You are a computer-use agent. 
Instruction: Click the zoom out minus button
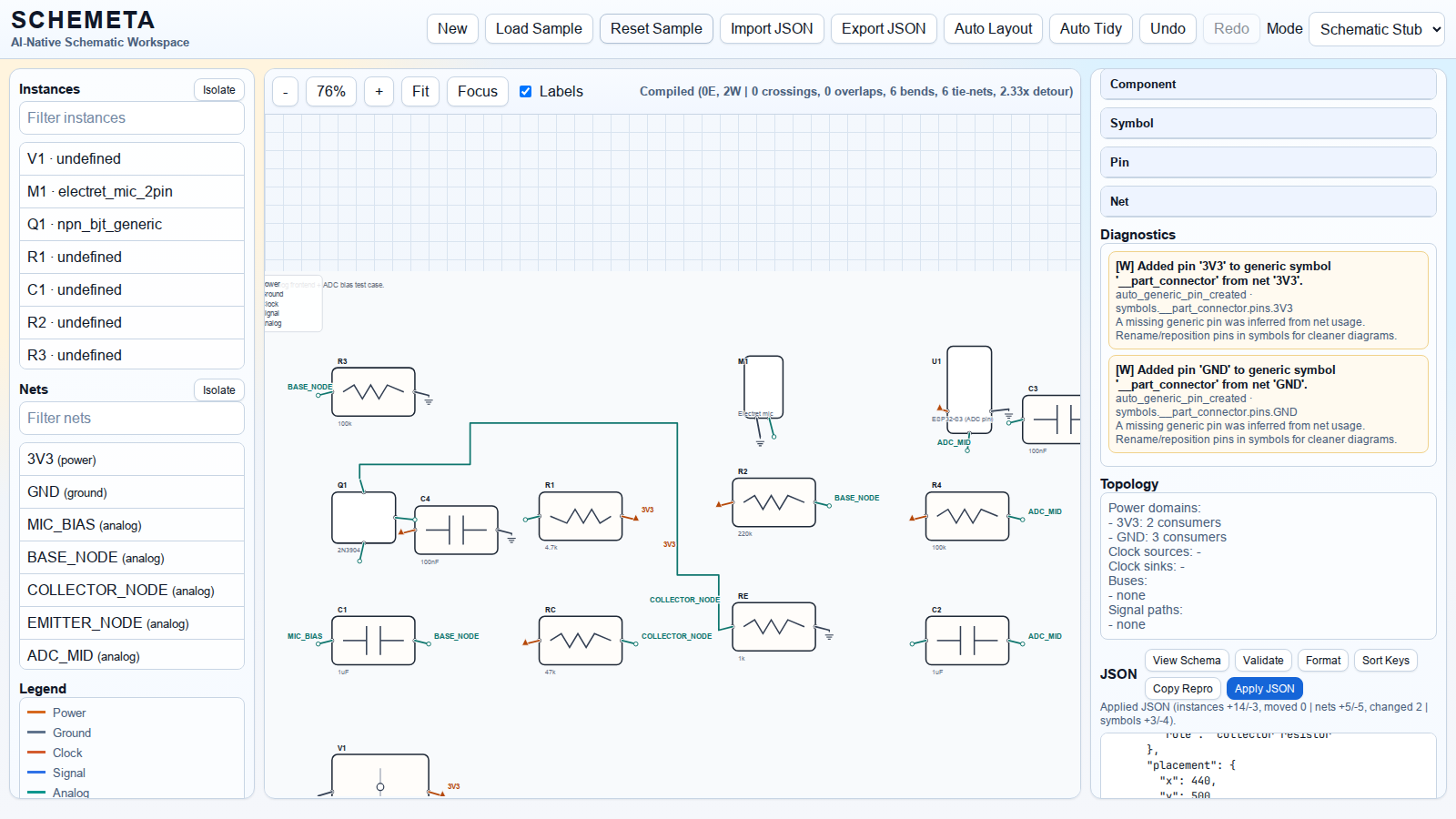coord(286,92)
